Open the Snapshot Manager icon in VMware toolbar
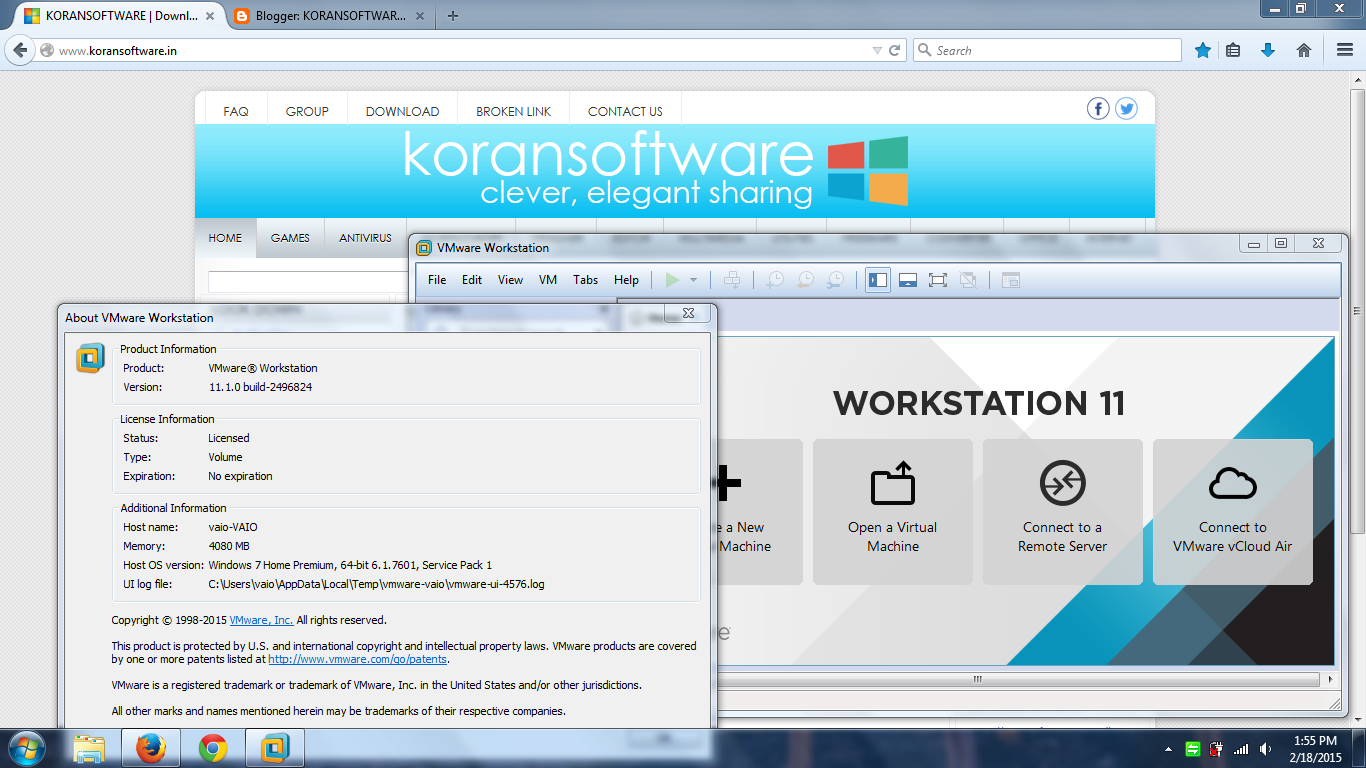The width and height of the screenshot is (1366, 768). [834, 280]
